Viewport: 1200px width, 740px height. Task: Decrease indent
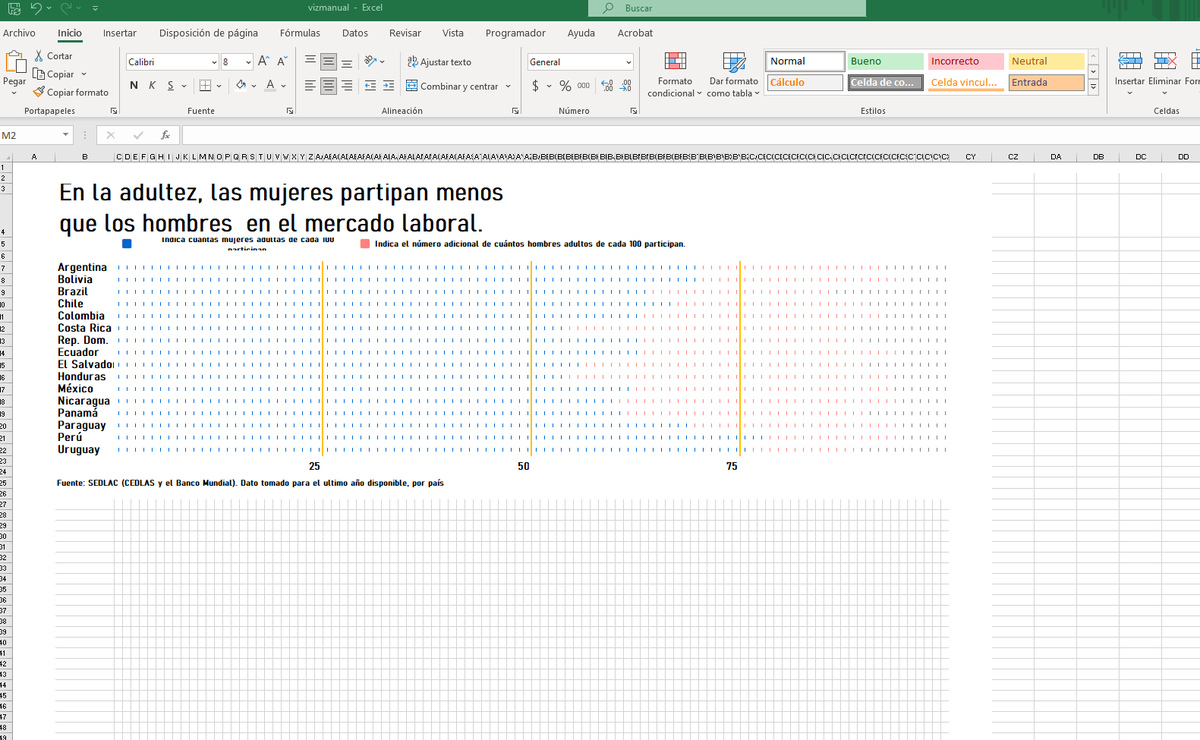click(x=371, y=86)
